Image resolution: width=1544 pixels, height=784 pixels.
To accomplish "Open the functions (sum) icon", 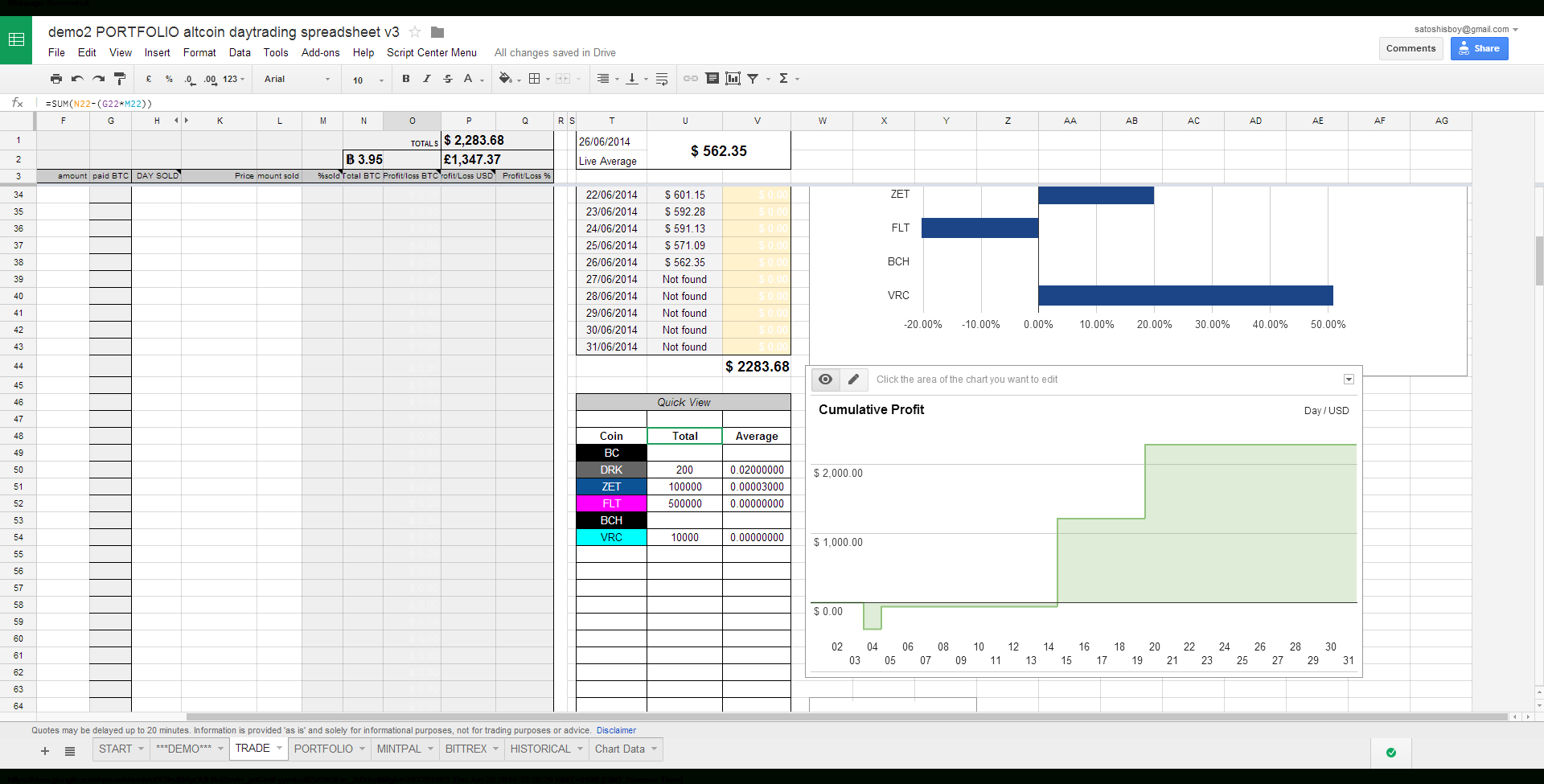I will [x=784, y=79].
